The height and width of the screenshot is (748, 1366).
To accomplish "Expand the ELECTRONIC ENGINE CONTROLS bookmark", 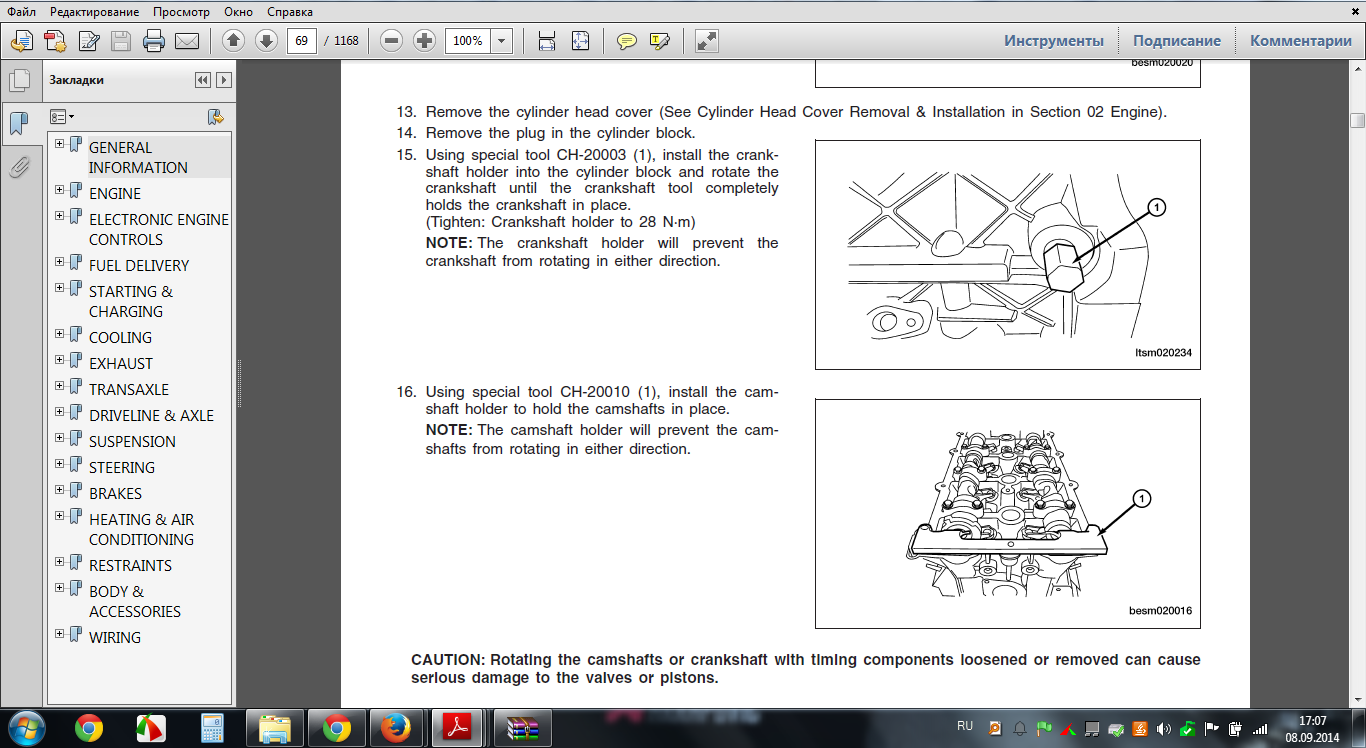I will (x=60, y=216).
